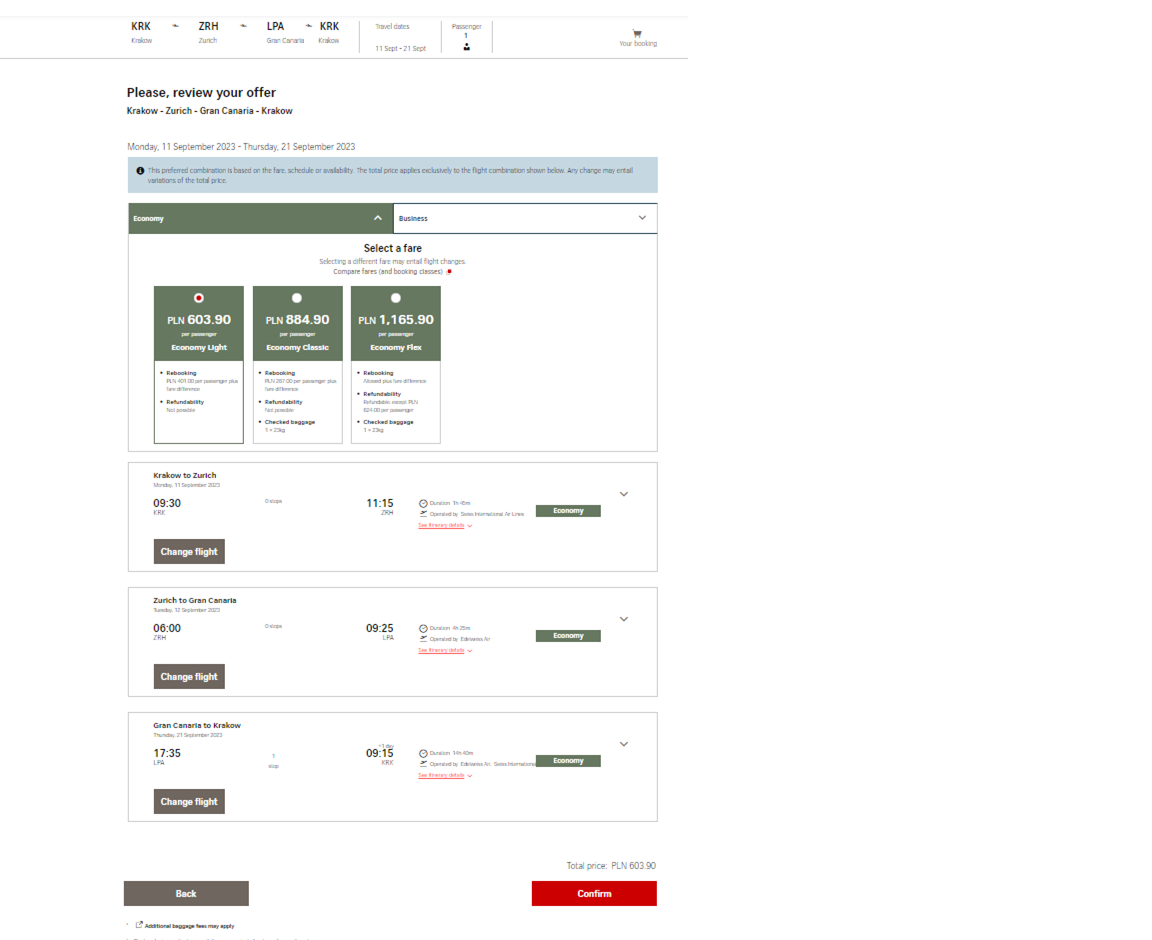Image resolution: width=1152 pixels, height=940 pixels.
Task: Collapse the Economy cabin section
Action: [x=378, y=218]
